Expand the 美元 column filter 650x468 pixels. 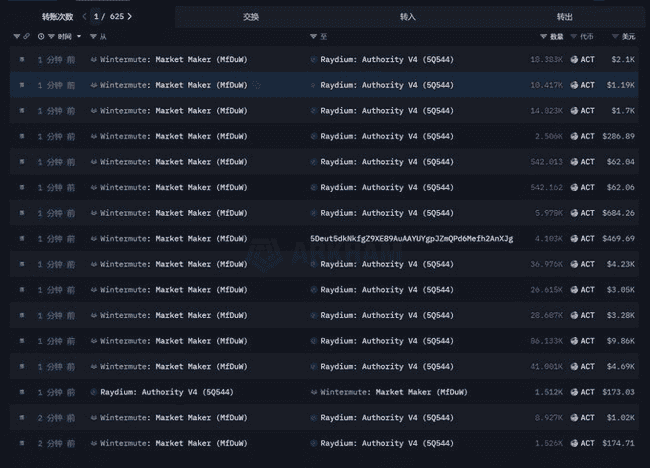click(613, 37)
